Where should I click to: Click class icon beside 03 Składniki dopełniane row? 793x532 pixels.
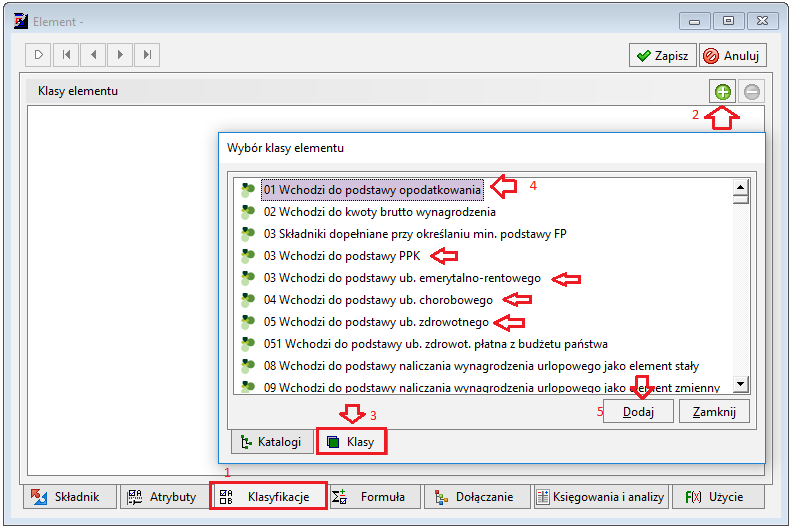click(248, 234)
